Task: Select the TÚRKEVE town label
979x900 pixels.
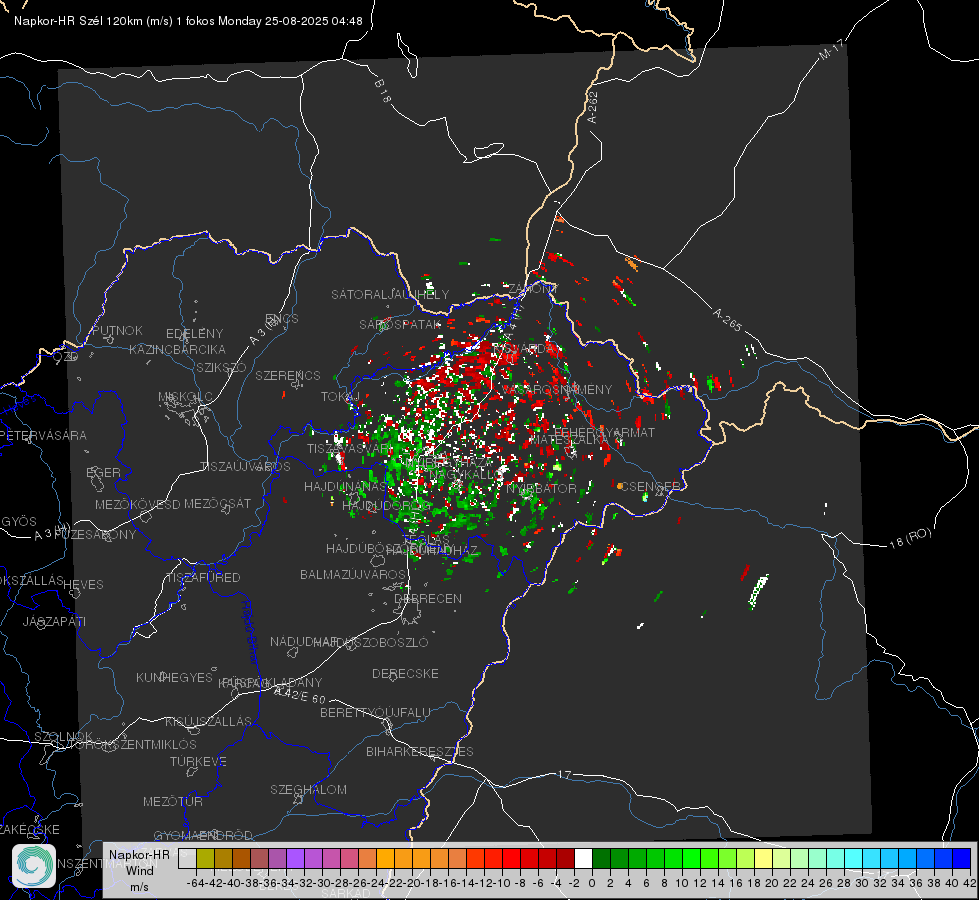Action: (x=199, y=761)
